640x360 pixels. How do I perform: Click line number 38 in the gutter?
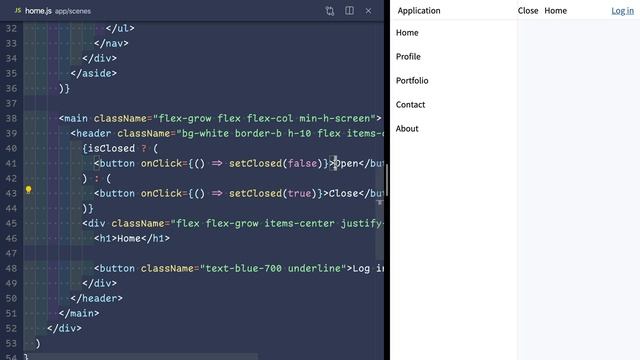pyautogui.click(x=11, y=118)
